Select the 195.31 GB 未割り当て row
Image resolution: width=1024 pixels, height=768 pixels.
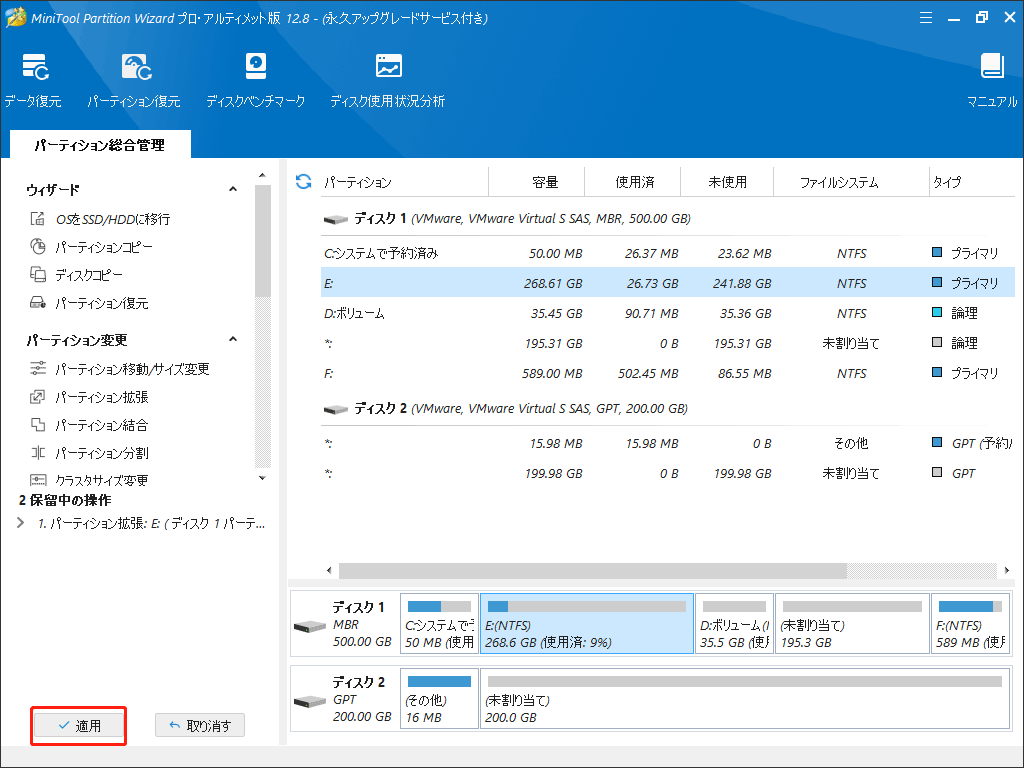667,344
